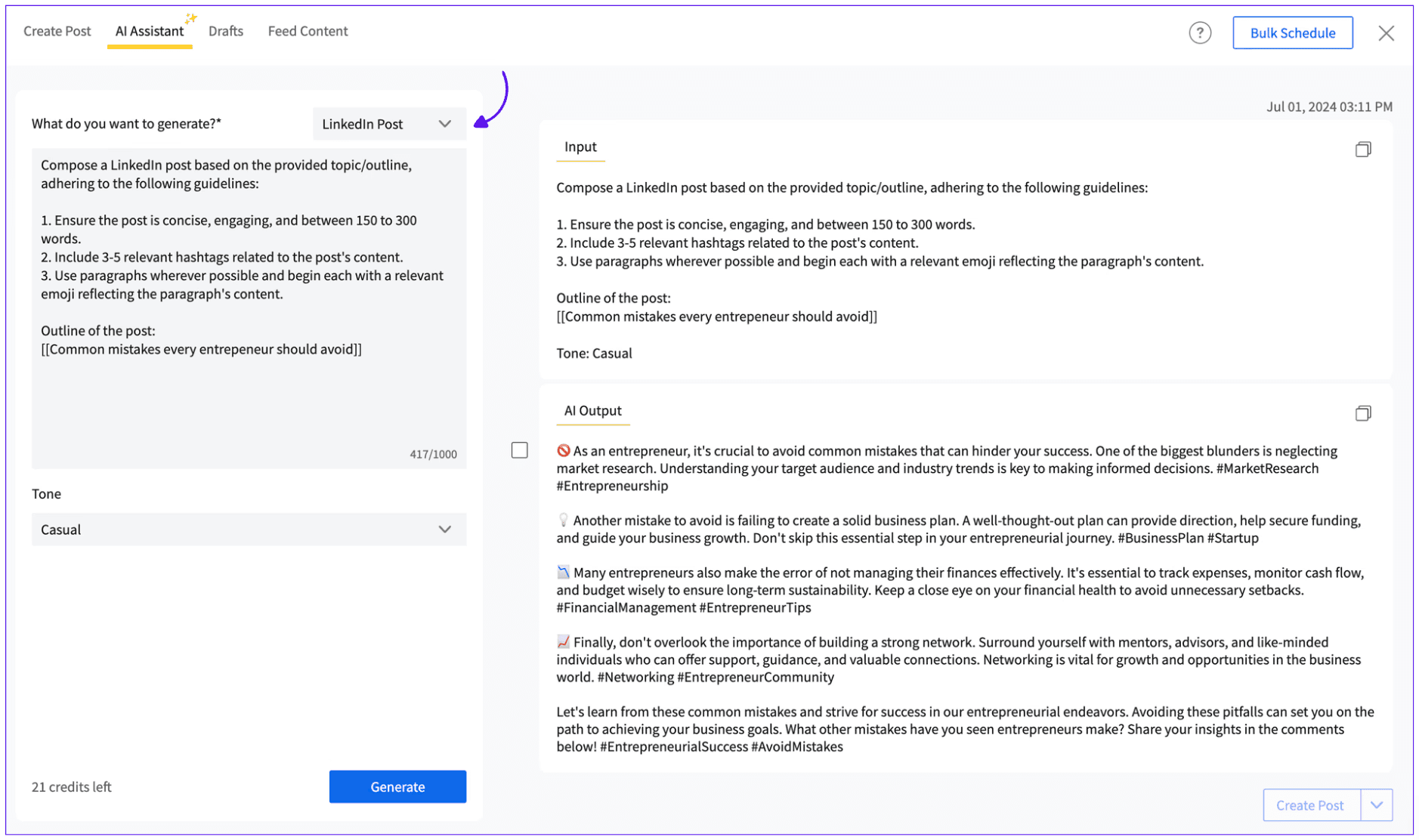The image size is (1419, 840).
Task: Copy the Input text with copy icon
Action: tap(1362, 149)
